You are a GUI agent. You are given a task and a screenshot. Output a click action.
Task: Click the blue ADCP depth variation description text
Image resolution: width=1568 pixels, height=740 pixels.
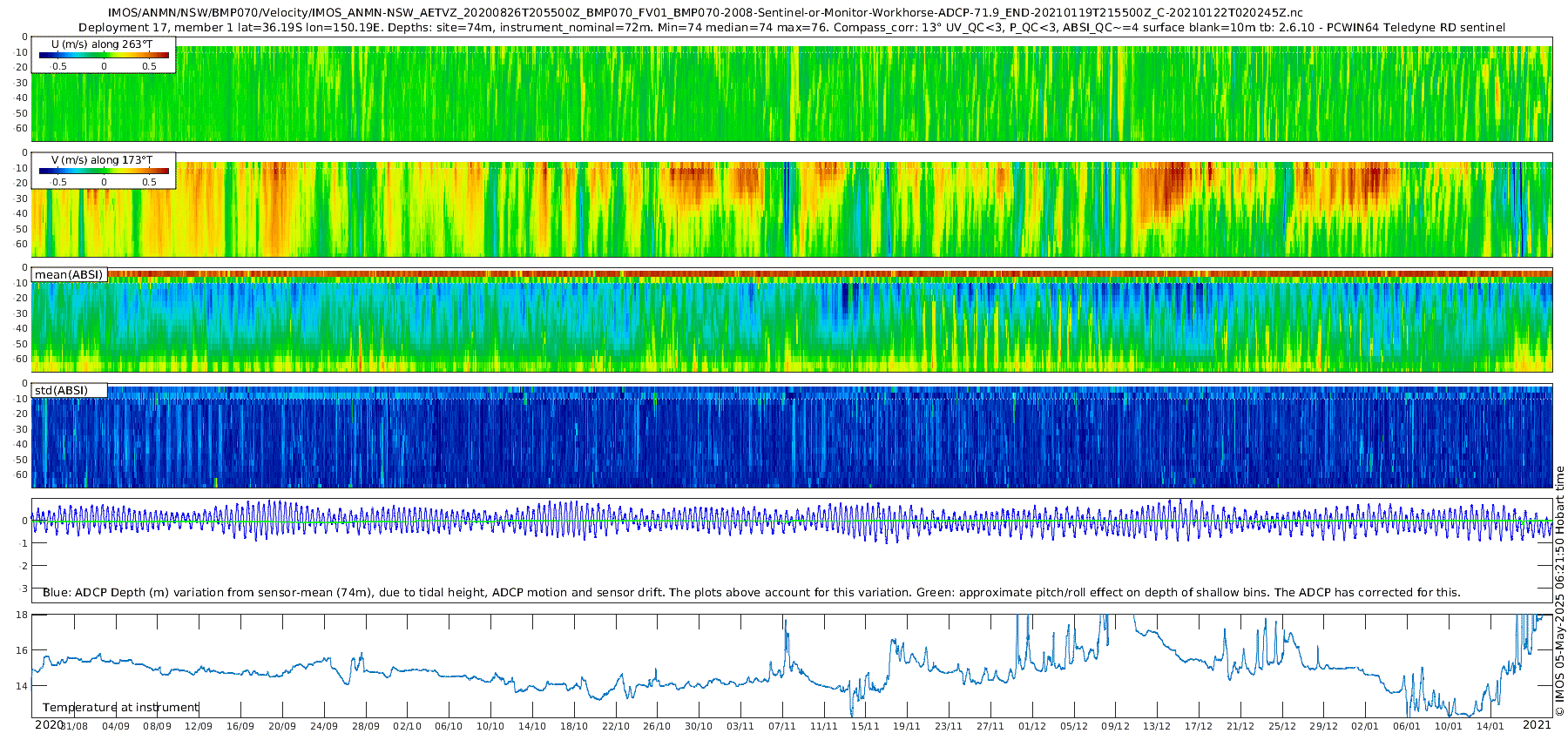(x=751, y=592)
